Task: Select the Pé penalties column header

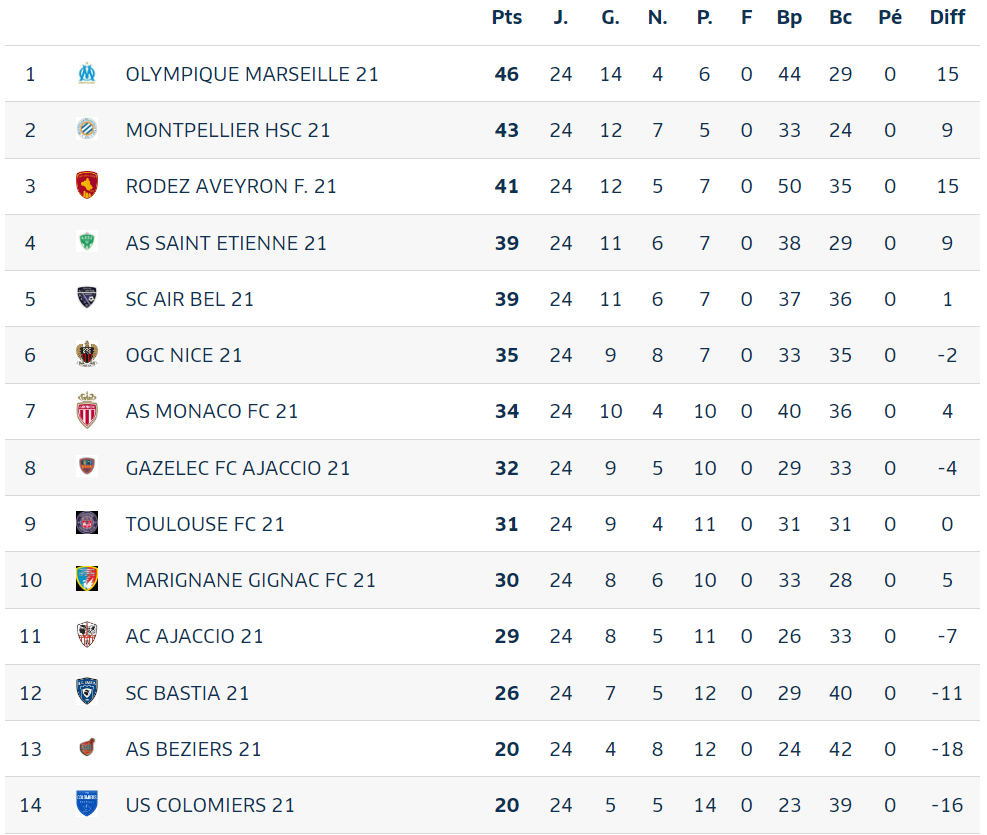Action: 889,17
